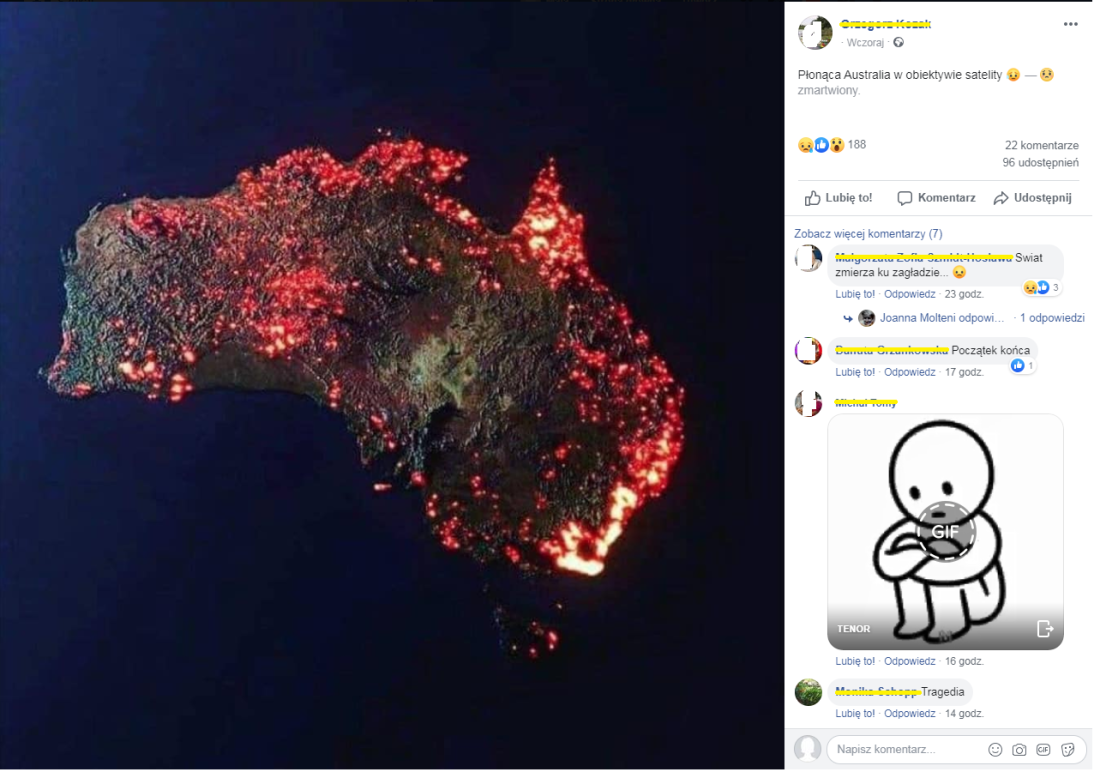Screen dimensions: 1100x778
Task: Expand the 1 odpowiedzi reply thread
Action: pos(1052,318)
